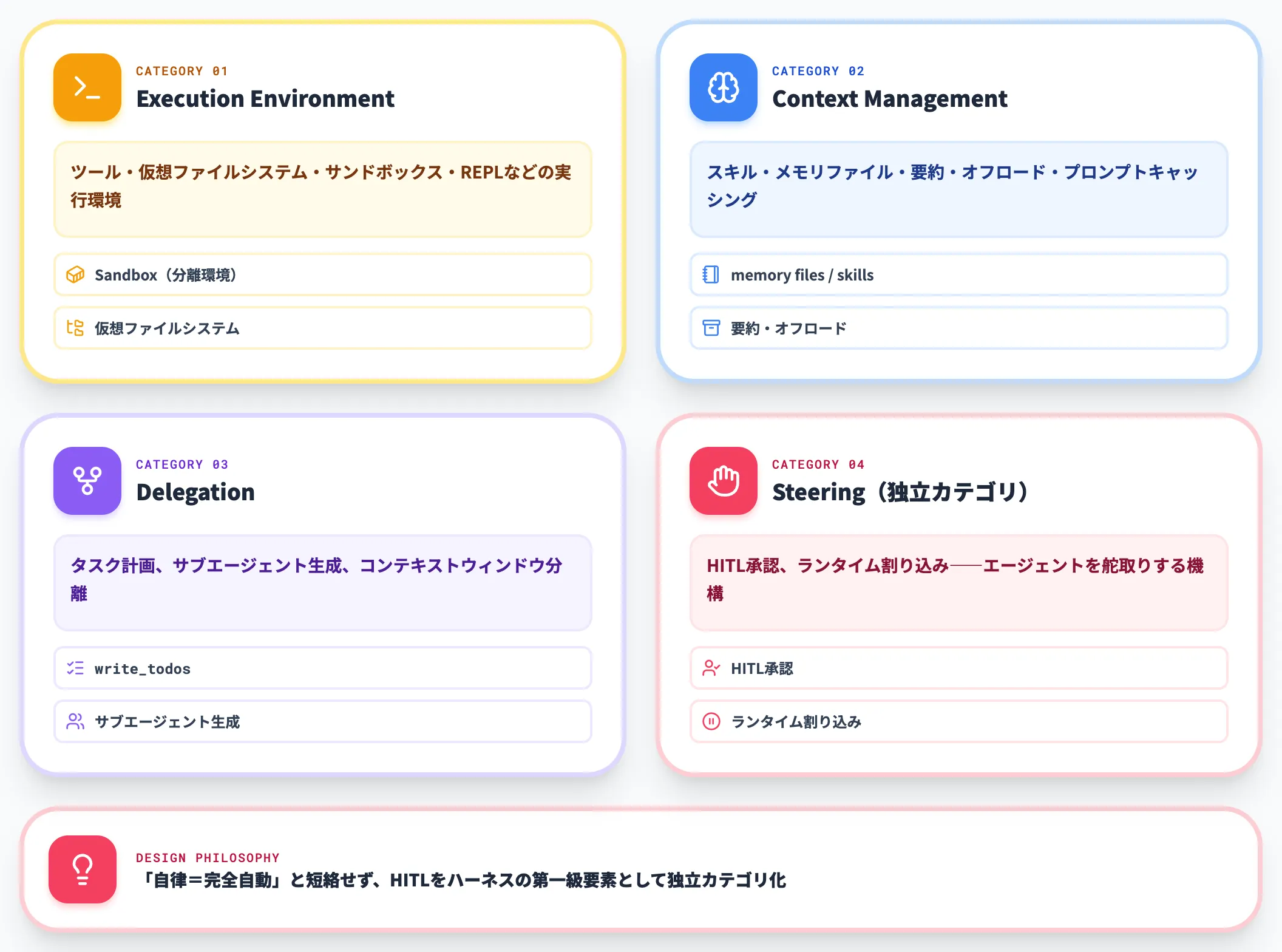Click the purple description starting タスク計画

[x=323, y=583]
